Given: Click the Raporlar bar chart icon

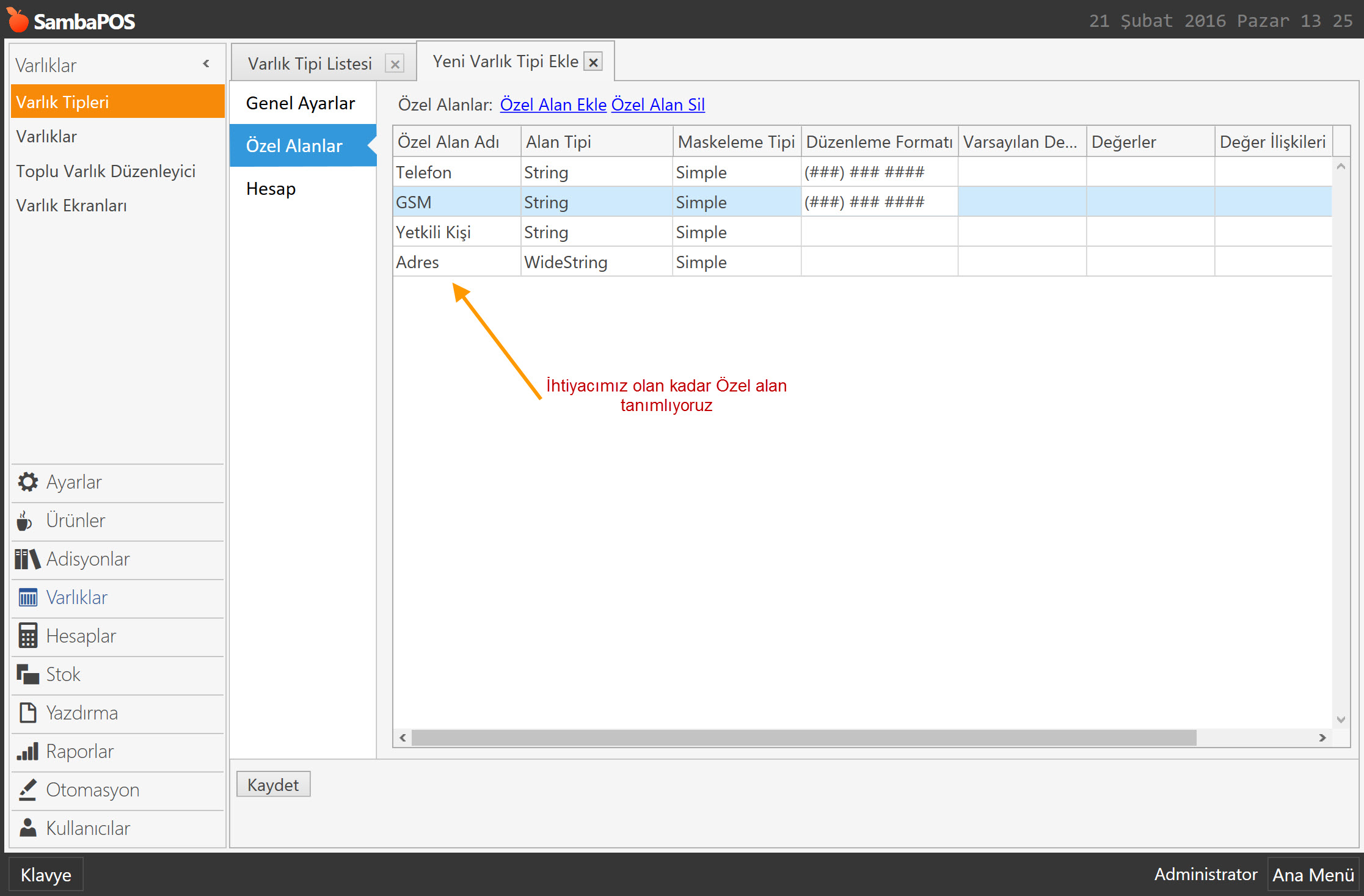Looking at the screenshot, I should [27, 751].
